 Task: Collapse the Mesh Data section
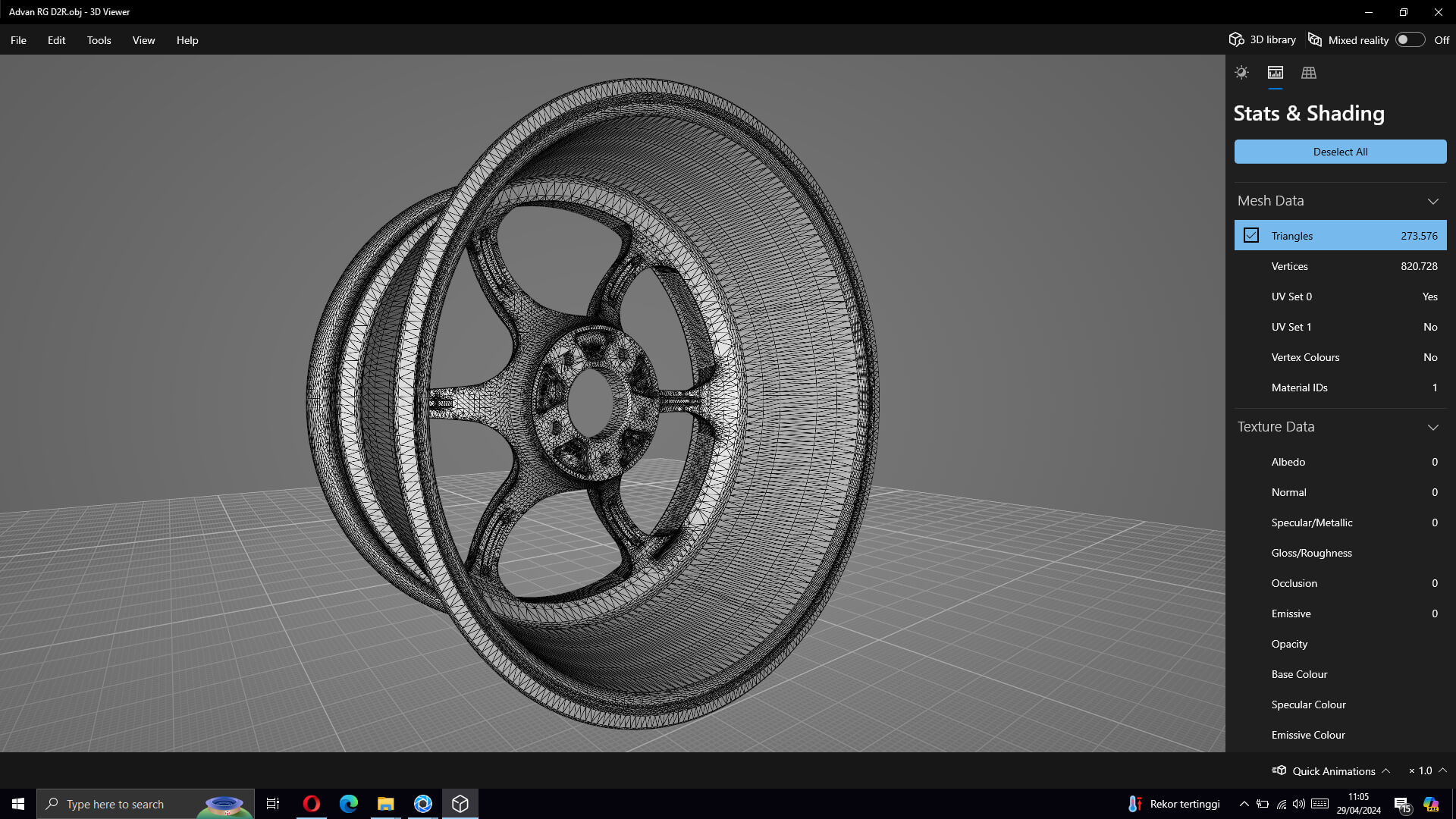[x=1432, y=201]
